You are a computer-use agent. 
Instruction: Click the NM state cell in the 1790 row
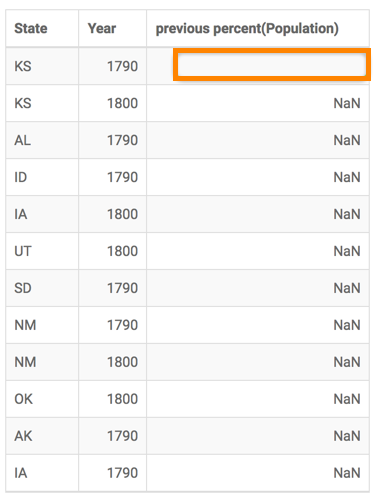point(25,325)
